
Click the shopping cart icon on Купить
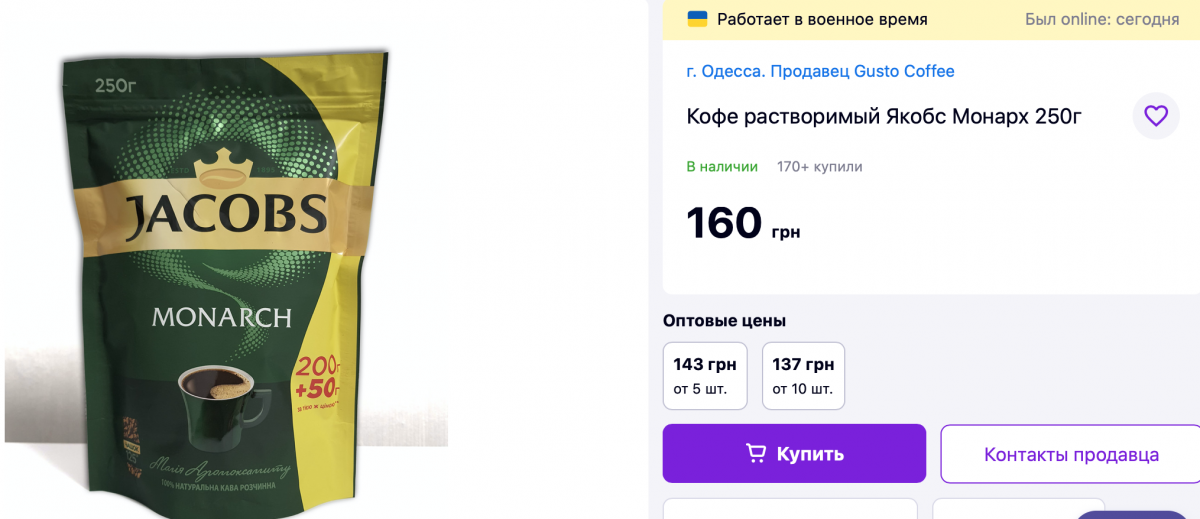click(x=757, y=454)
